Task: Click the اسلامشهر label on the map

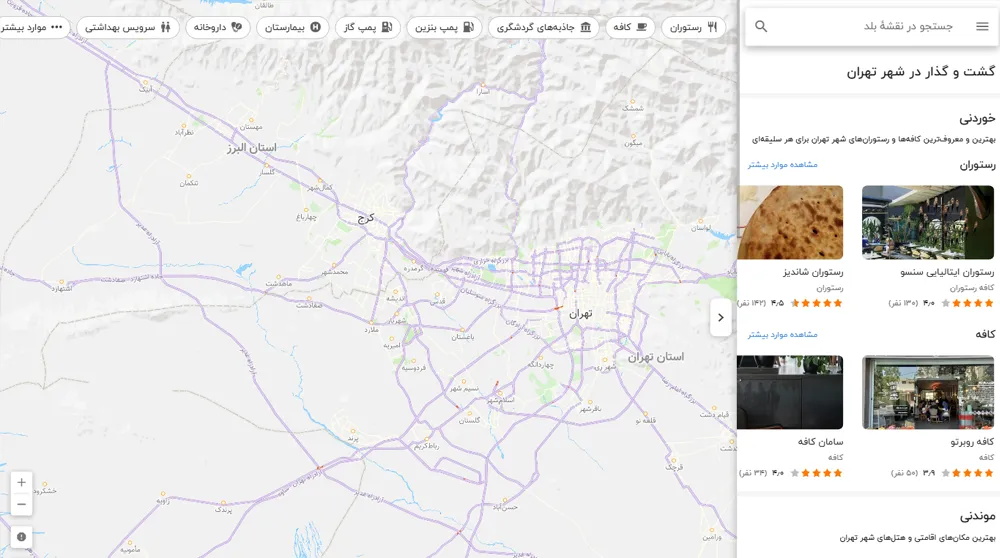Action: pos(501,400)
